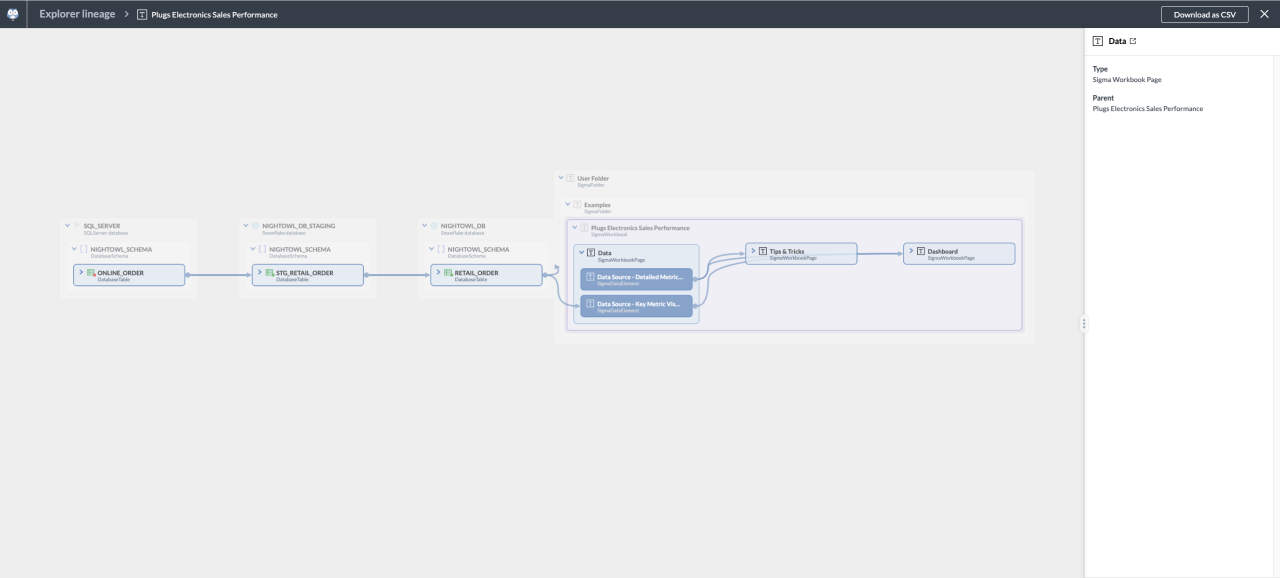Viewport: 1280px width, 578px height.
Task: Select the Dashboard page name
Action: tap(943, 251)
